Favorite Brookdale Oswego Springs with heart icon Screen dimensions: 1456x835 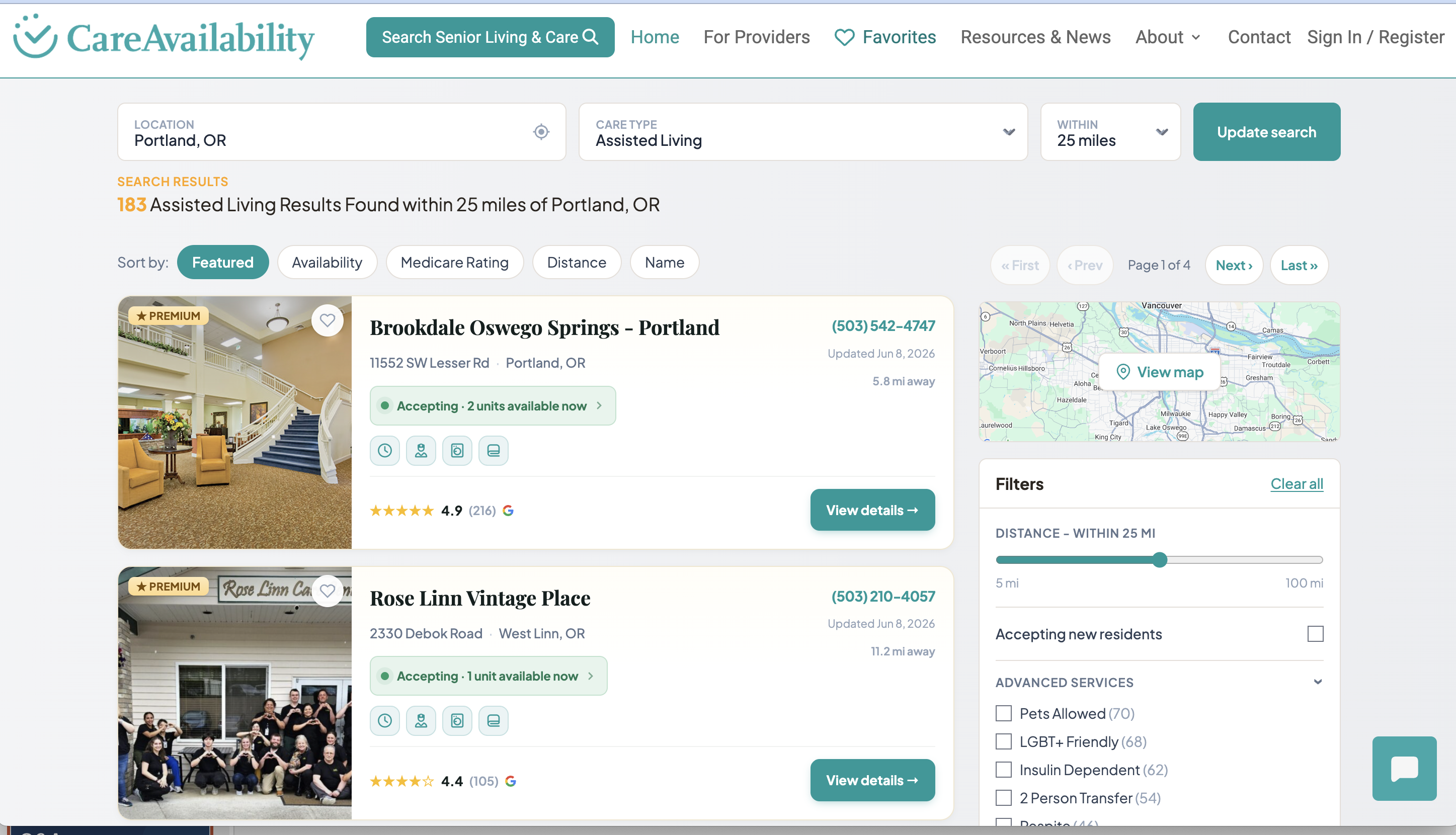(328, 320)
